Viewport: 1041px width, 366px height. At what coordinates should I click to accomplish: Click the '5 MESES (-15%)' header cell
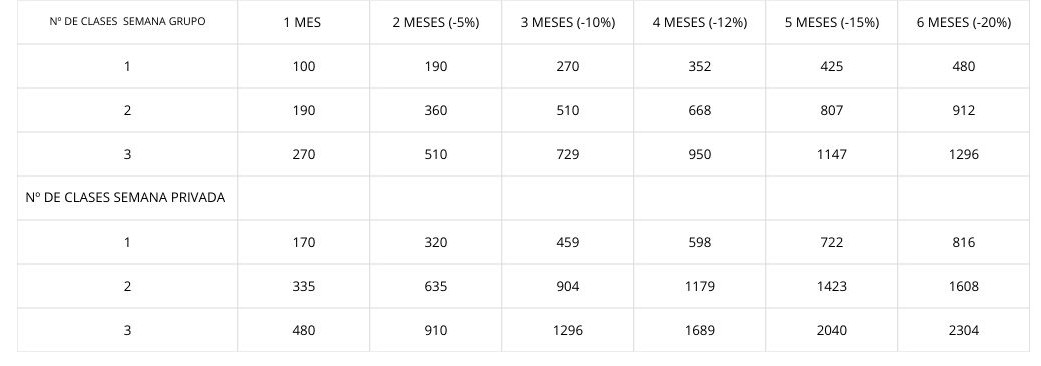point(832,23)
